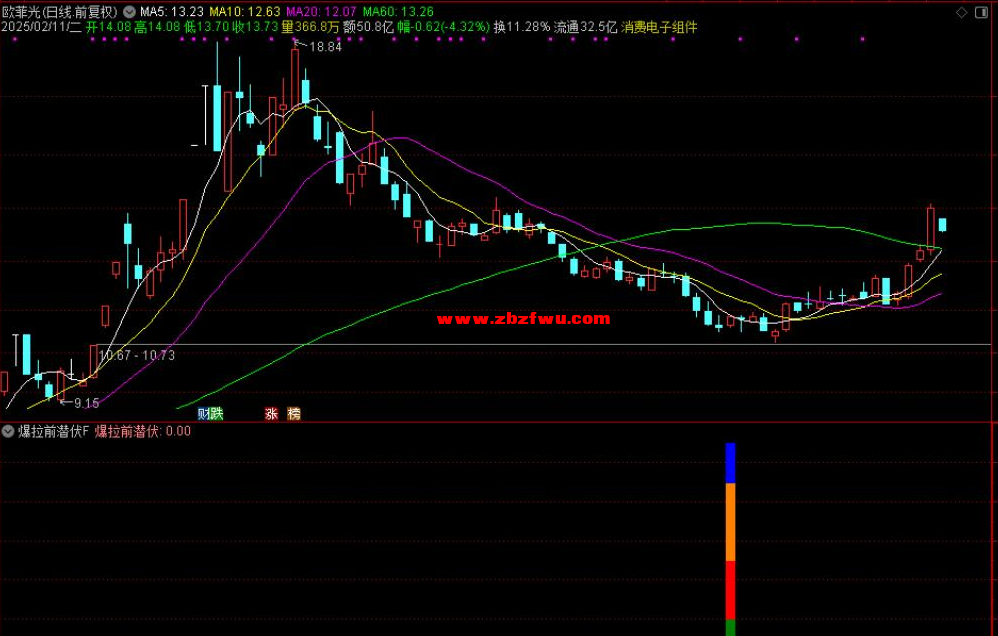
Task: Click the green 跌 marker icon
Action: click(x=217, y=414)
